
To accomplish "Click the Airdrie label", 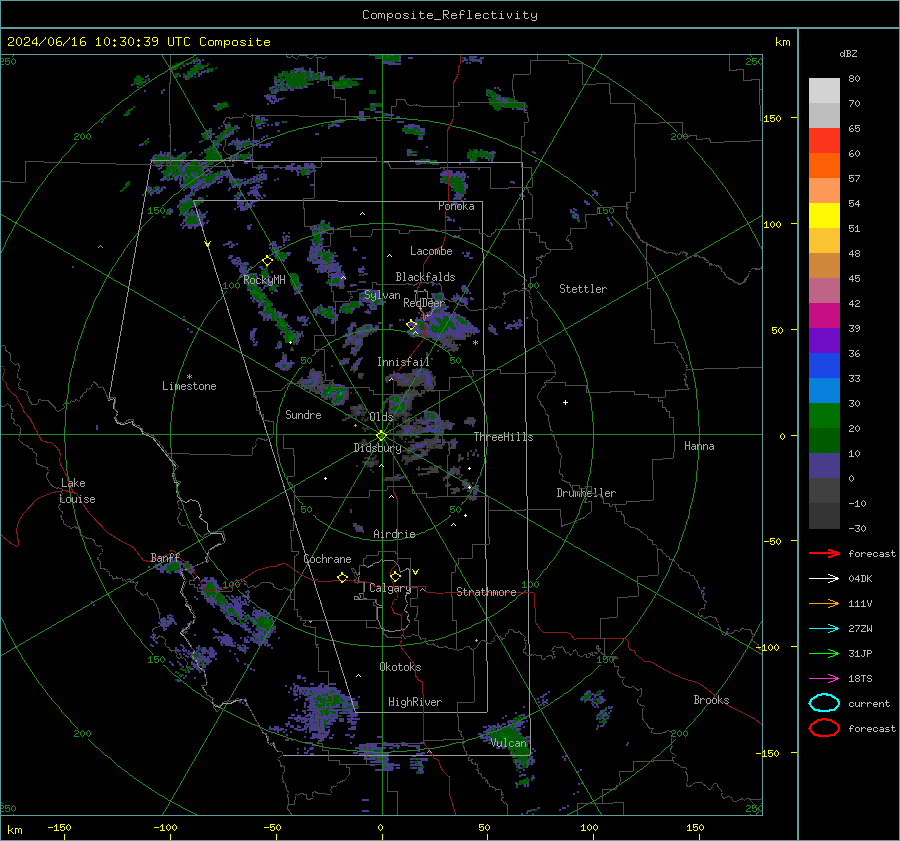I will tap(394, 534).
